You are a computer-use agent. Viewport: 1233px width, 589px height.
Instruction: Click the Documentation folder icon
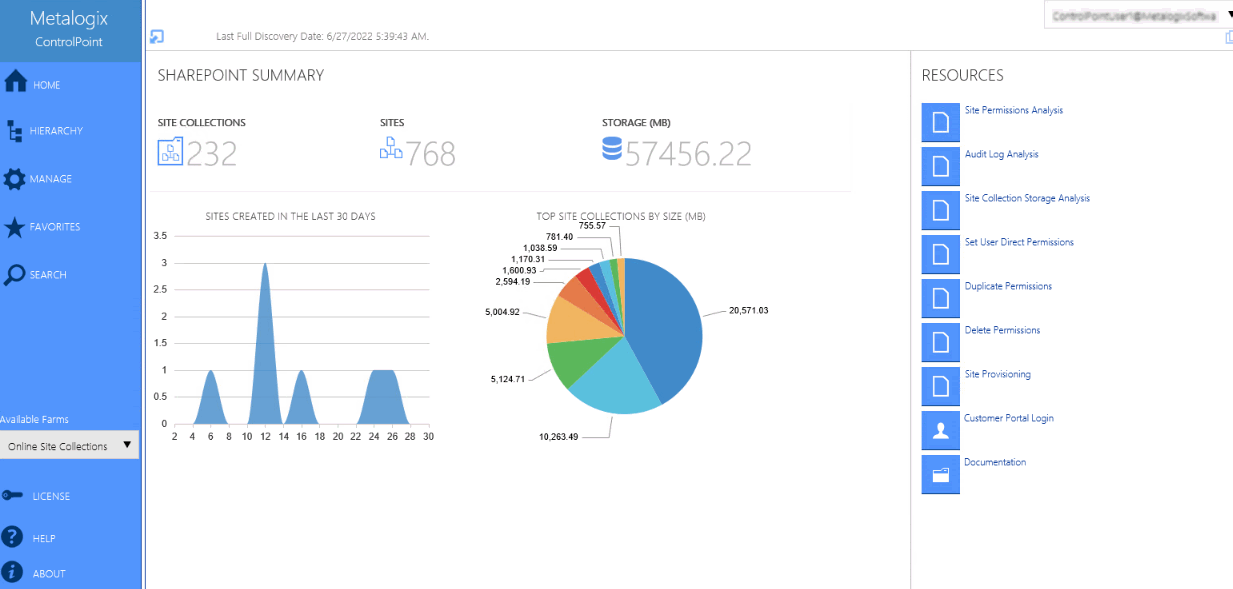940,473
